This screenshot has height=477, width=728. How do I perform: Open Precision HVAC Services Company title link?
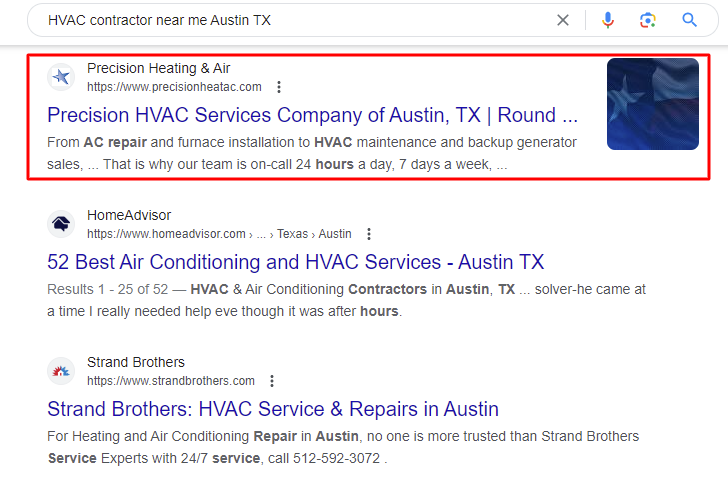pos(312,115)
